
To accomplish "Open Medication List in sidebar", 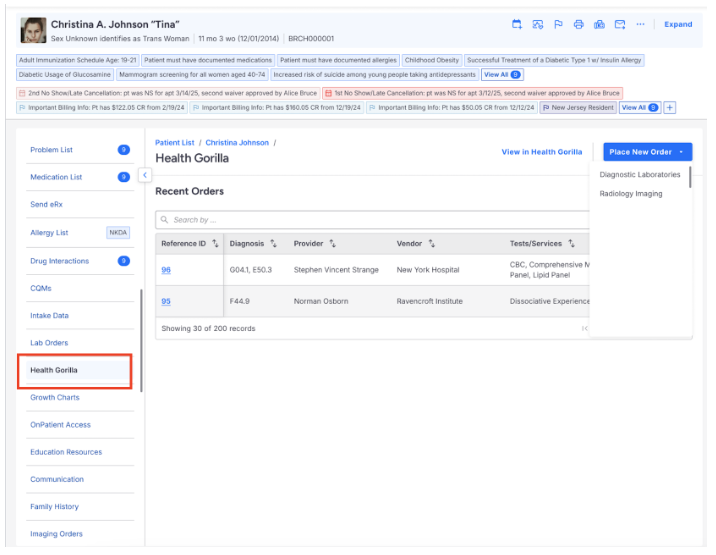I will pos(56,177).
